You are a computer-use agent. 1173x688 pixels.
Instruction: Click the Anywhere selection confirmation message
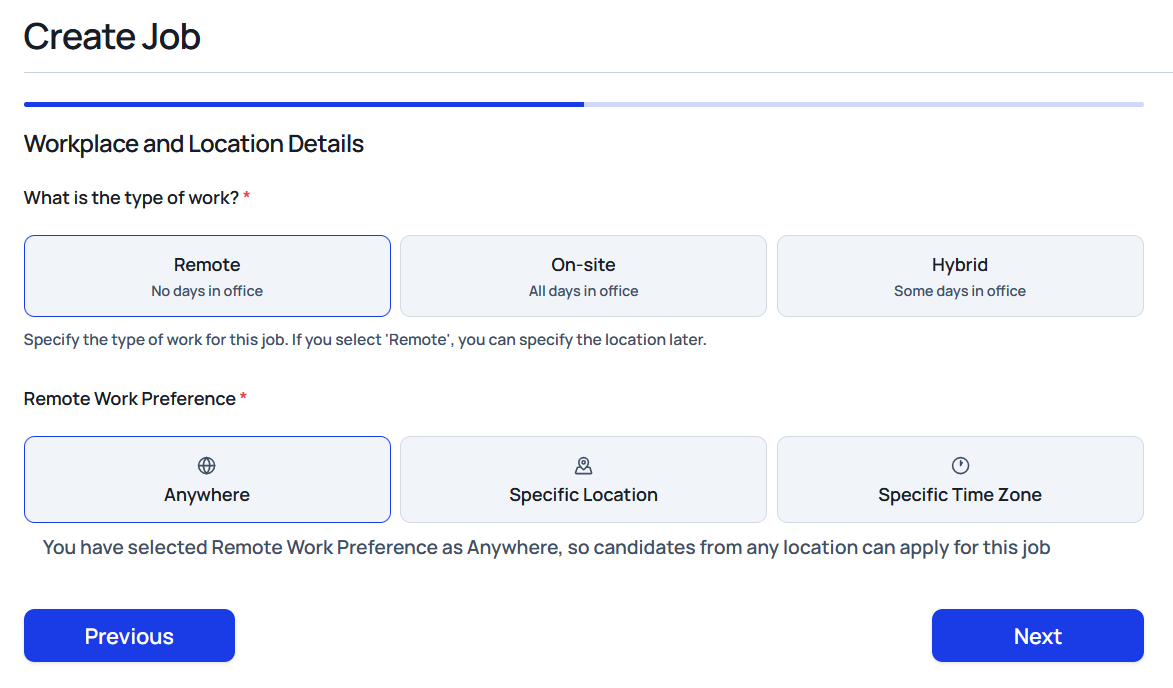point(546,548)
